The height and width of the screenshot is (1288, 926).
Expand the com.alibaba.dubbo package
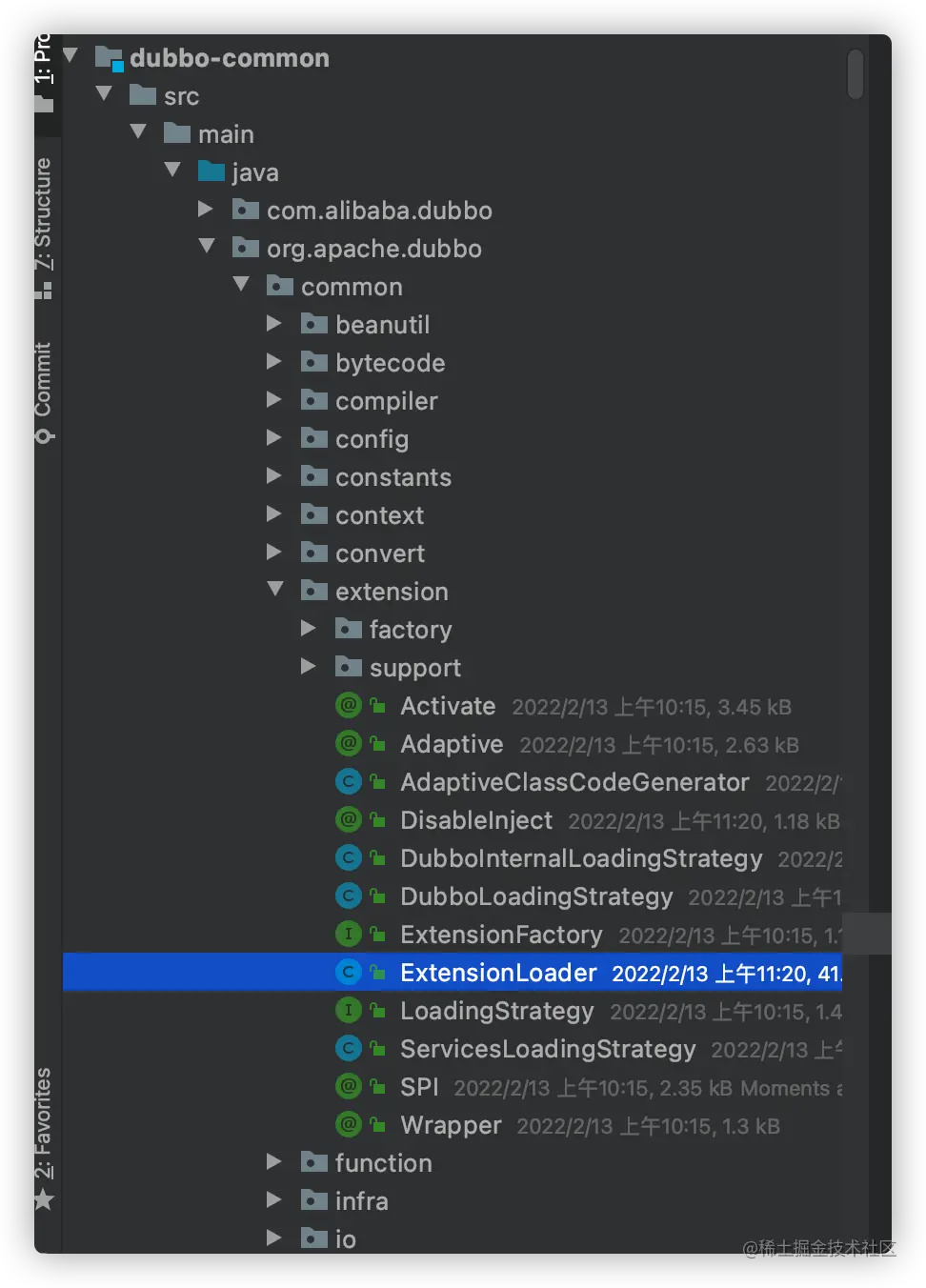click(x=205, y=210)
